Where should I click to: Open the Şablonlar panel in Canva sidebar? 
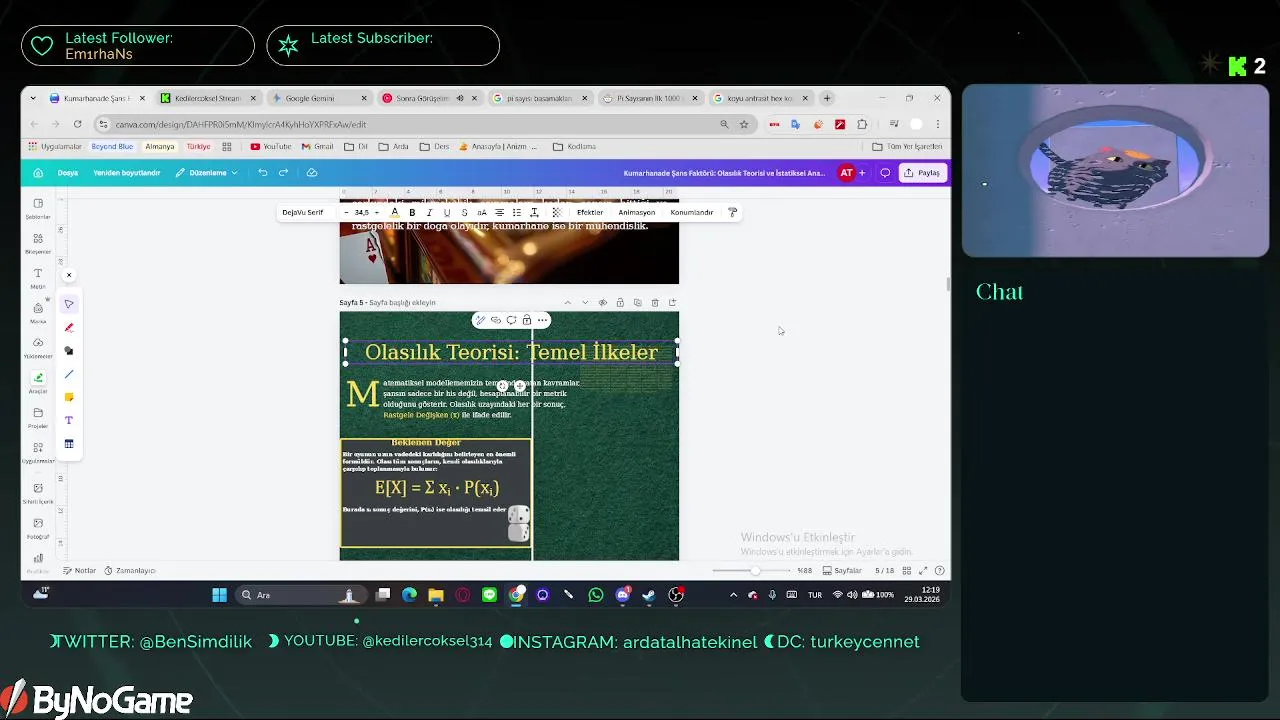38,208
